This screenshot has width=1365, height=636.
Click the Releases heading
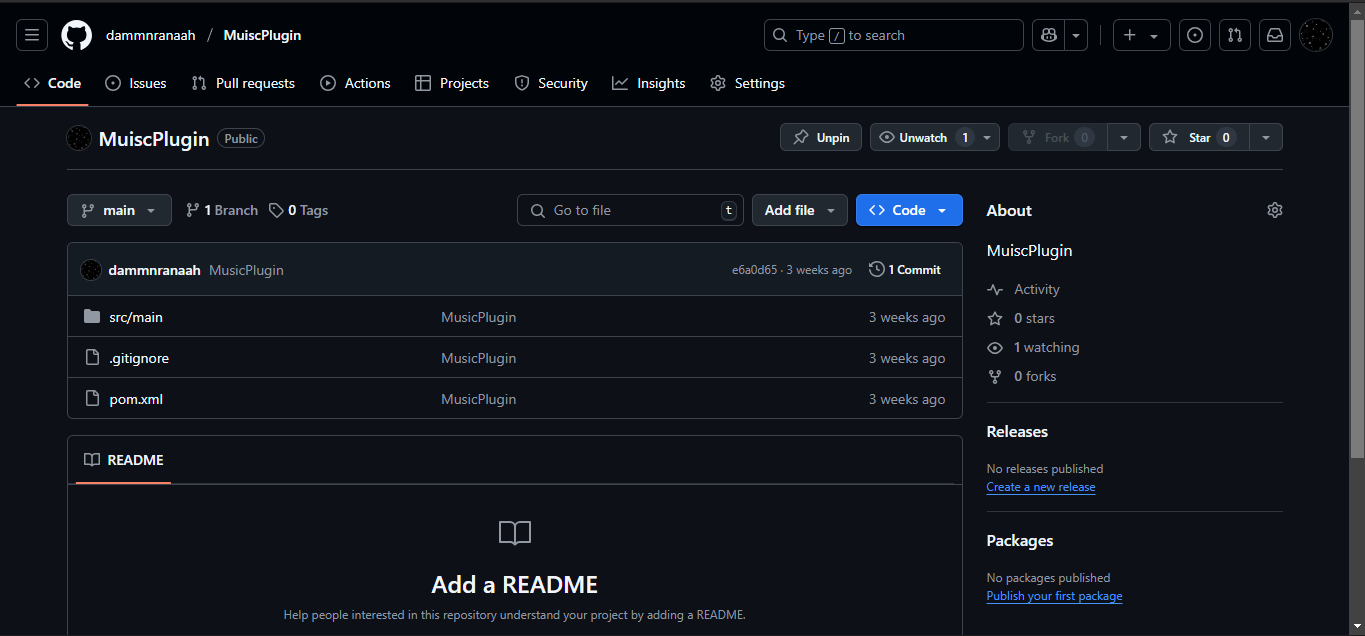click(x=1017, y=432)
